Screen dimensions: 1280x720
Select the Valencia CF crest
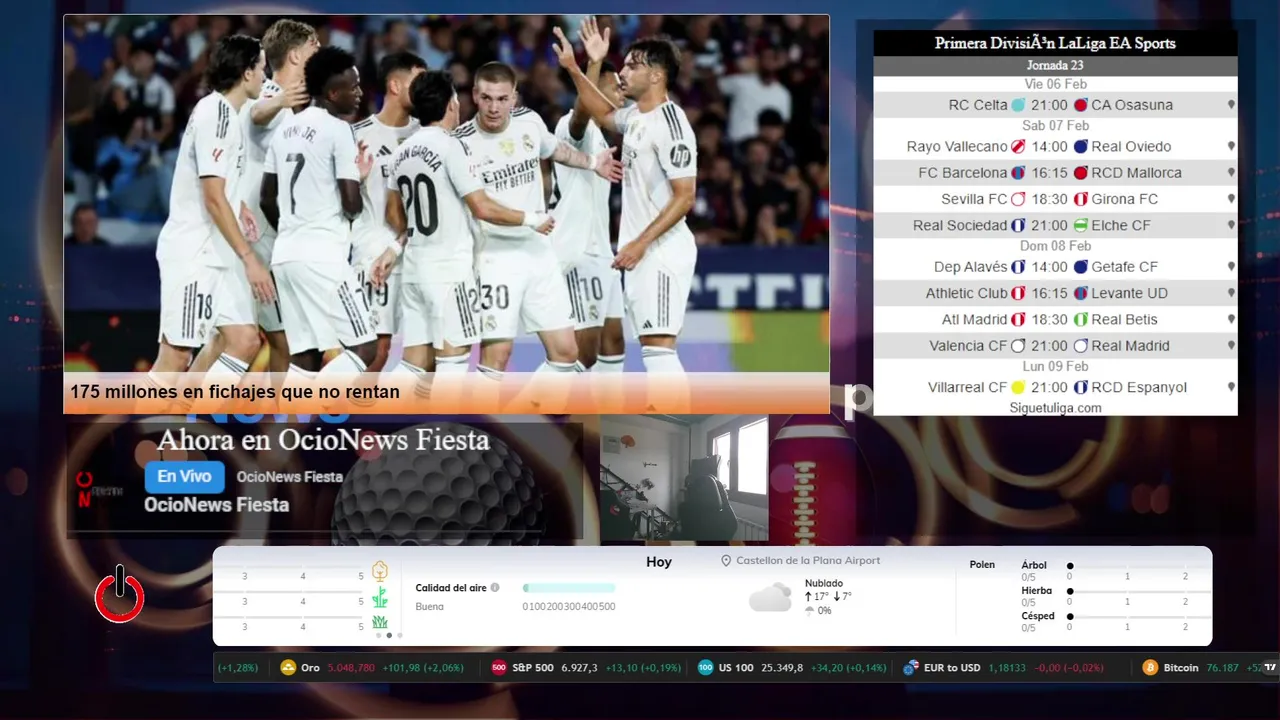click(1018, 346)
